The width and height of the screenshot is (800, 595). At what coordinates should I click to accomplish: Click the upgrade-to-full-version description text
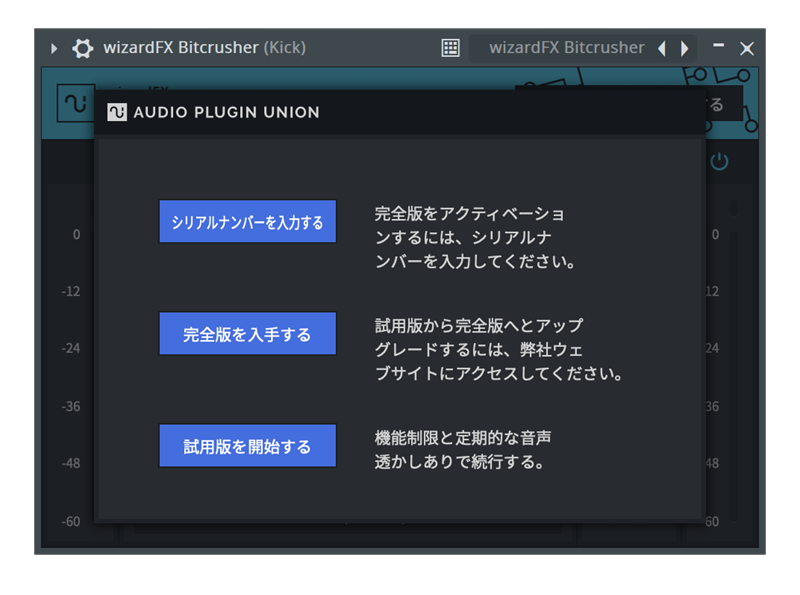click(498, 350)
